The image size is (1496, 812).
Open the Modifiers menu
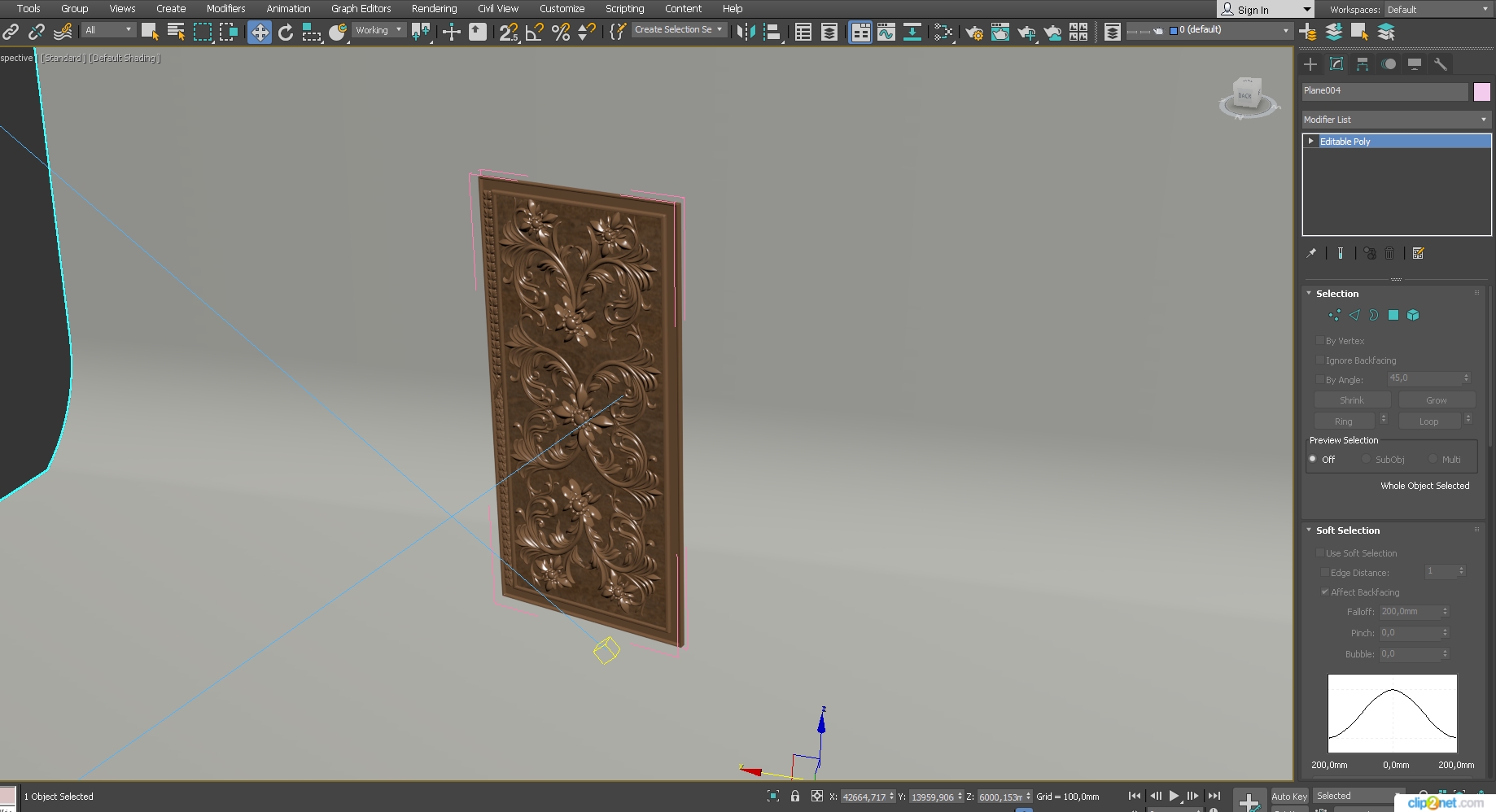coord(225,8)
